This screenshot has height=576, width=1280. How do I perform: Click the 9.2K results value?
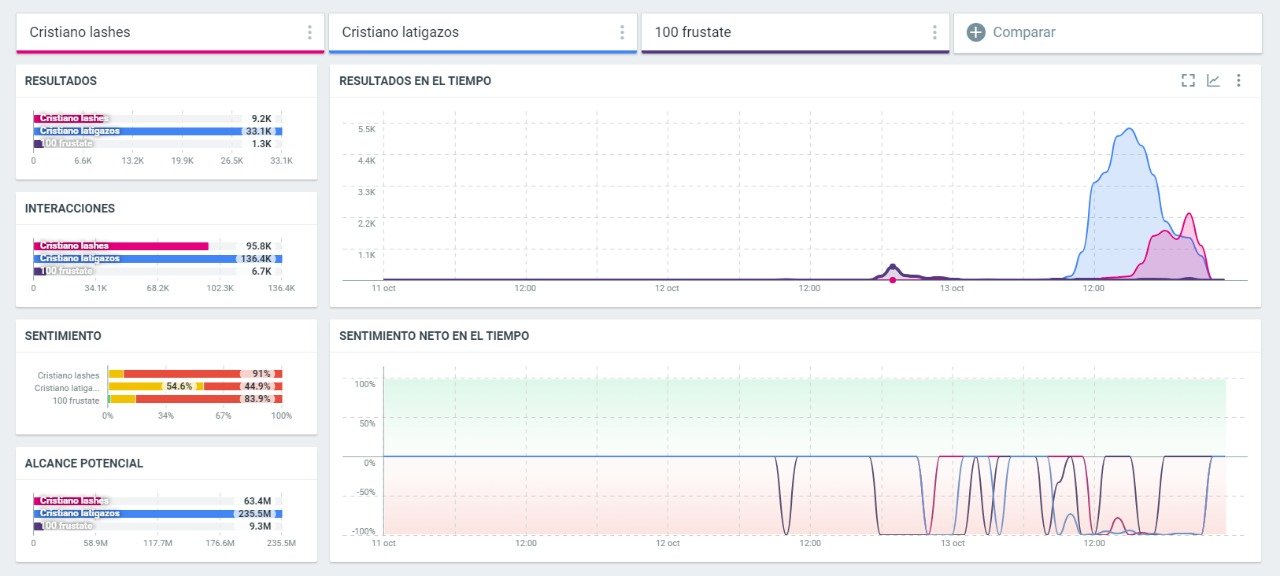(261, 118)
